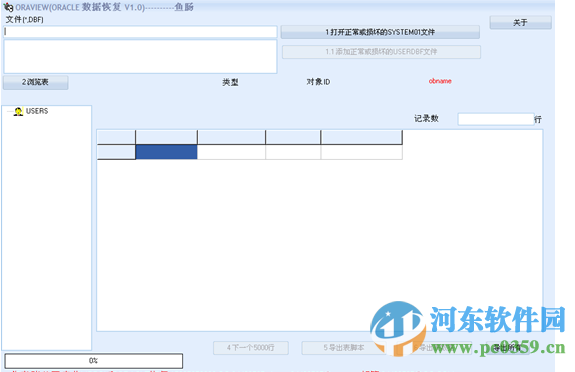Image resolution: width=575 pixels, height=372 pixels.
Task: Click the 0% progress bar
Action: coord(94,361)
